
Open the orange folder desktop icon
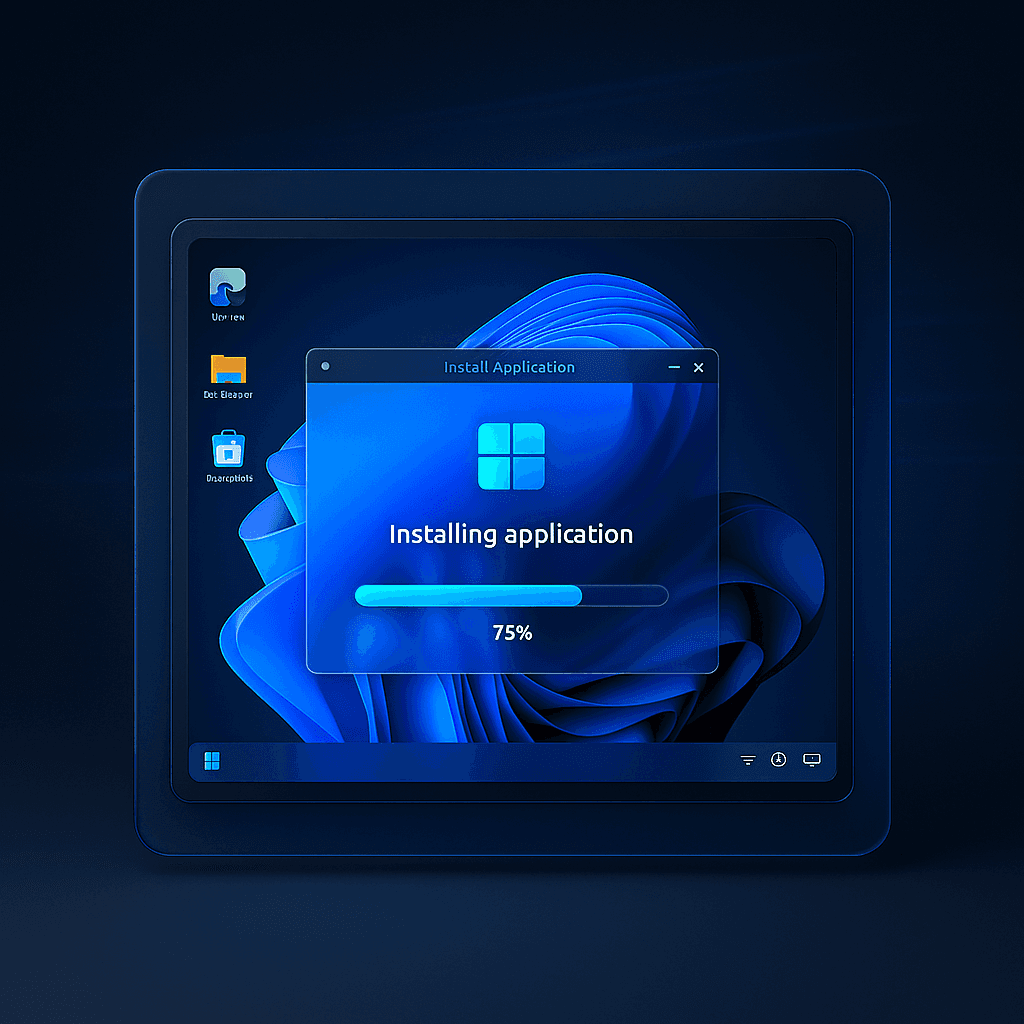tap(228, 369)
